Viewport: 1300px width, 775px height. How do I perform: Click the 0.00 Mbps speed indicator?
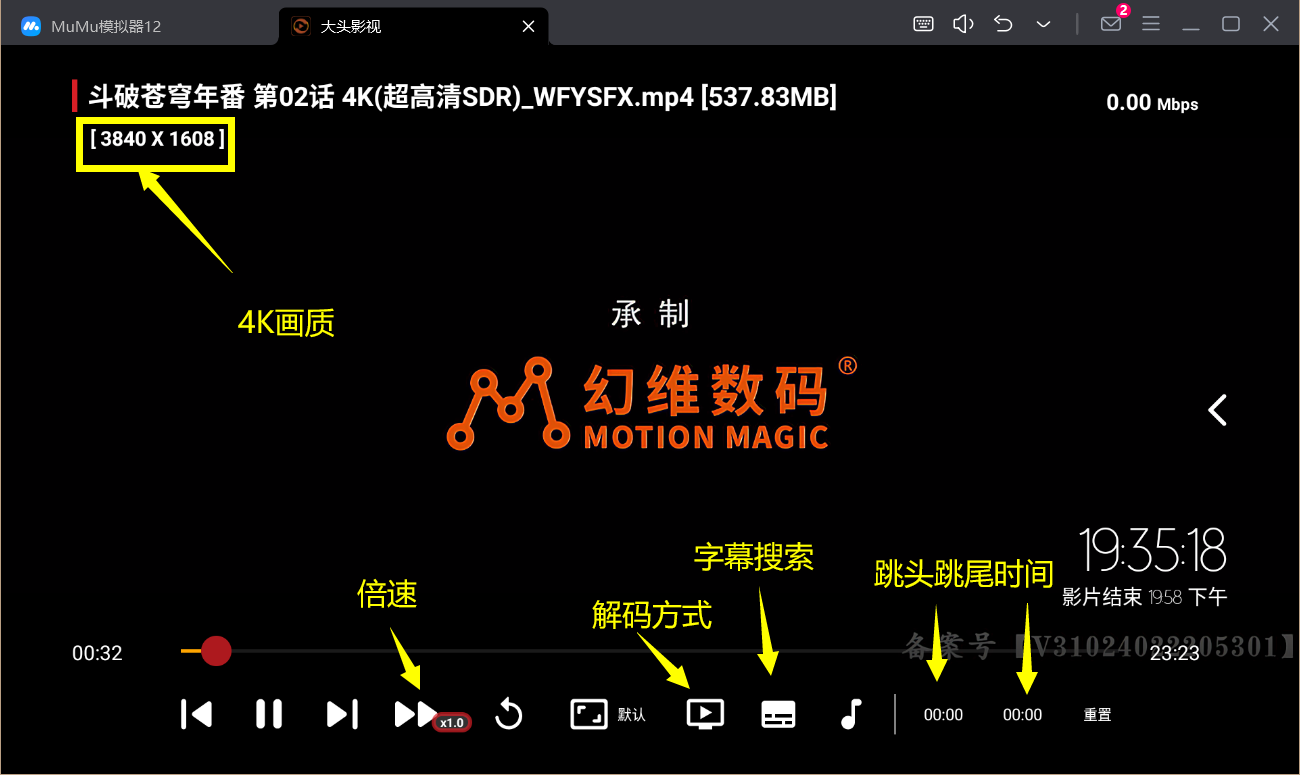point(1152,102)
